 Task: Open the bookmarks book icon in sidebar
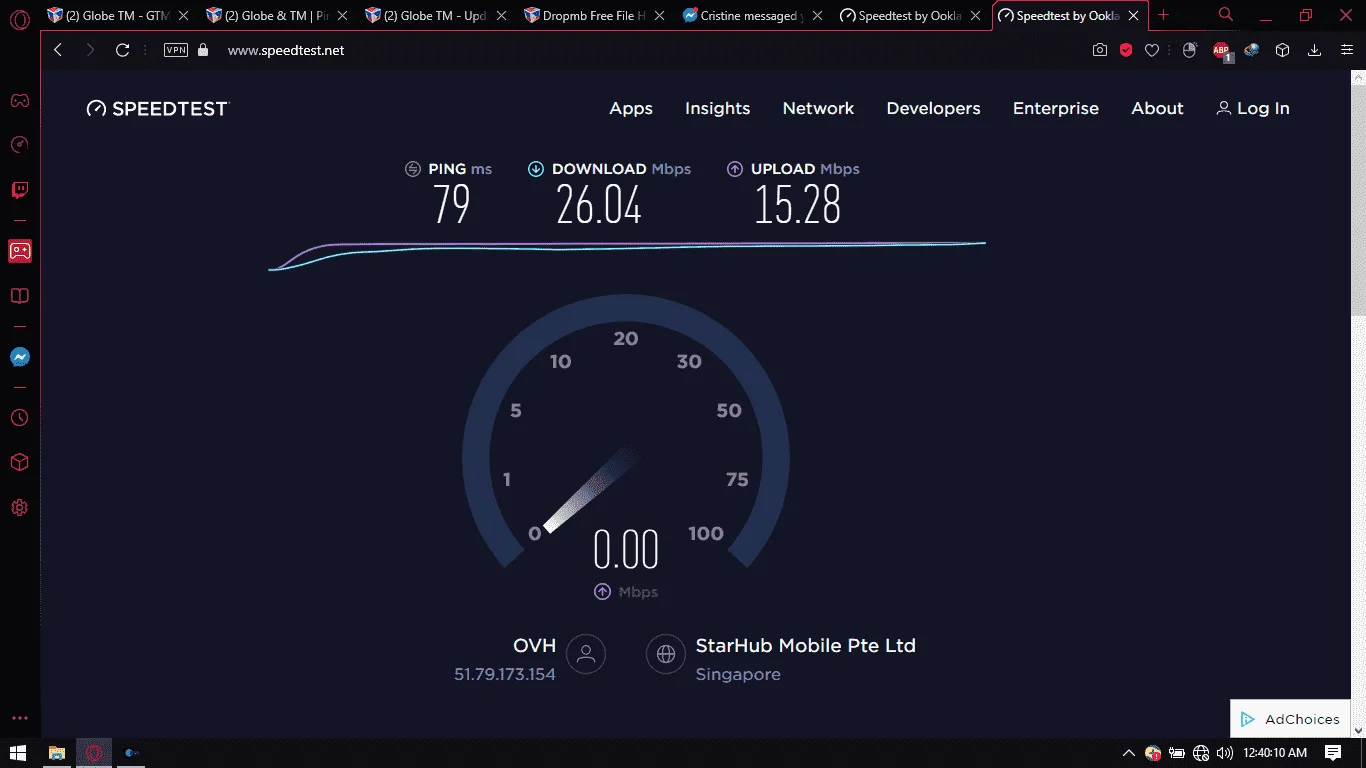tap(19, 296)
